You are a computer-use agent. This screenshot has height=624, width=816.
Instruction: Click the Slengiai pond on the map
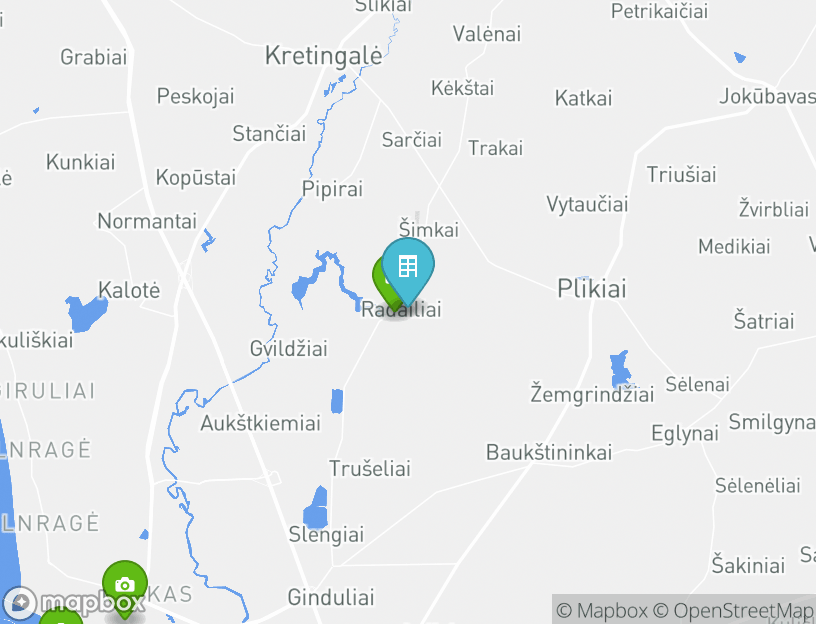[316, 507]
